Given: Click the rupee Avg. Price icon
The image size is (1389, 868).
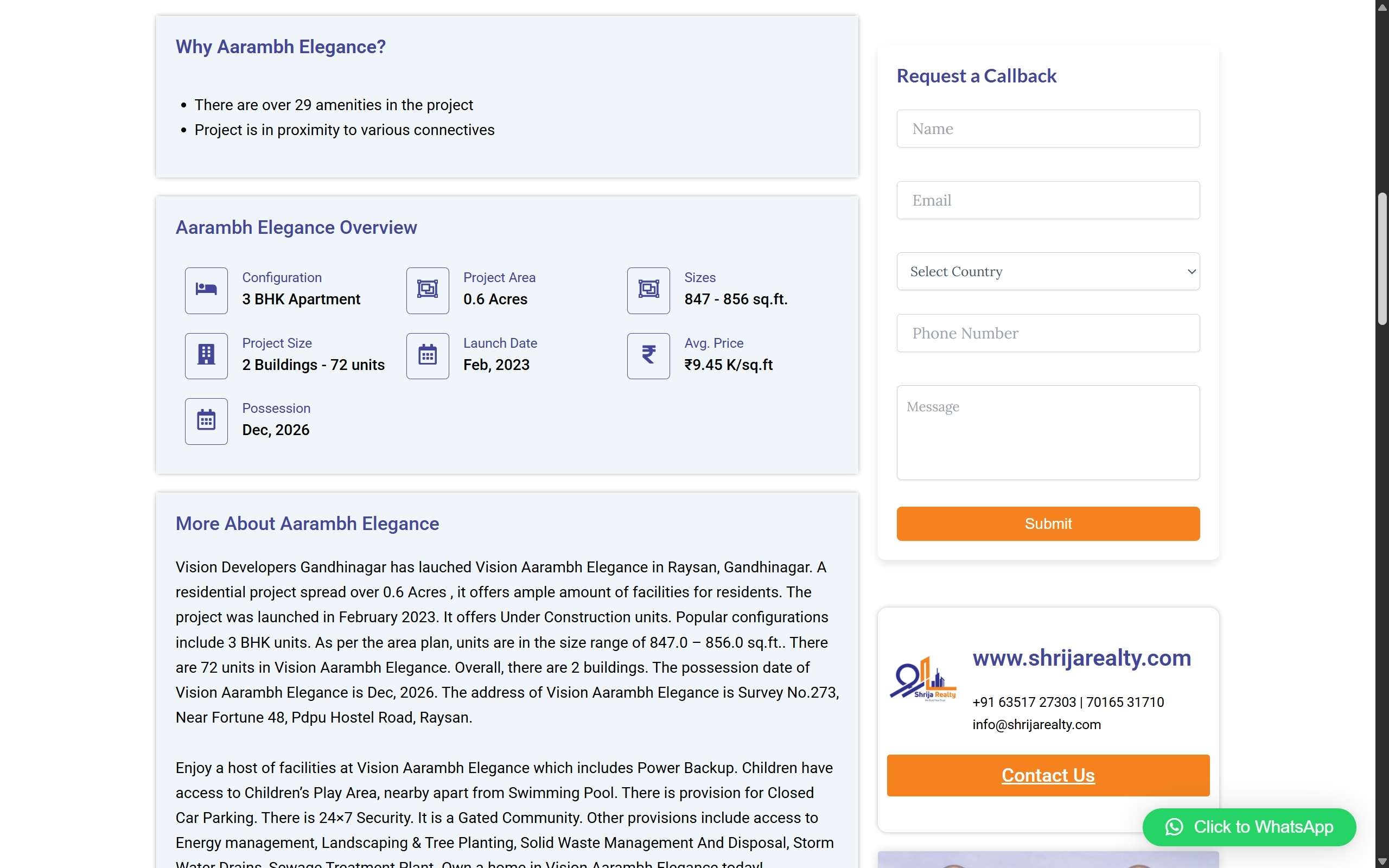Looking at the screenshot, I should coord(647,355).
